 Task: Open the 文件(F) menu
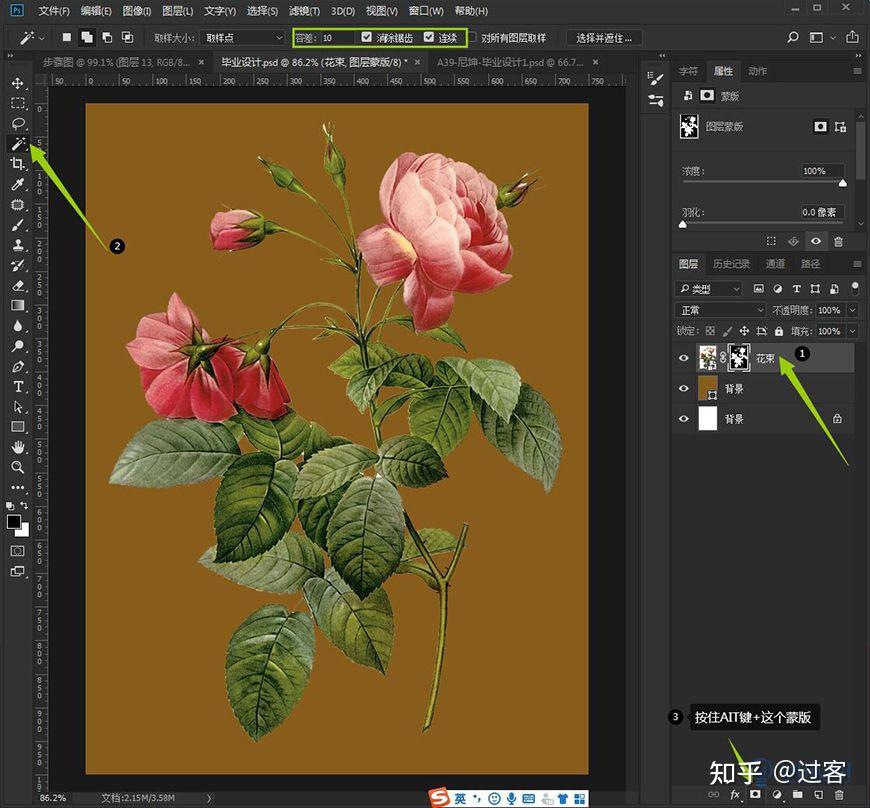pyautogui.click(x=54, y=11)
